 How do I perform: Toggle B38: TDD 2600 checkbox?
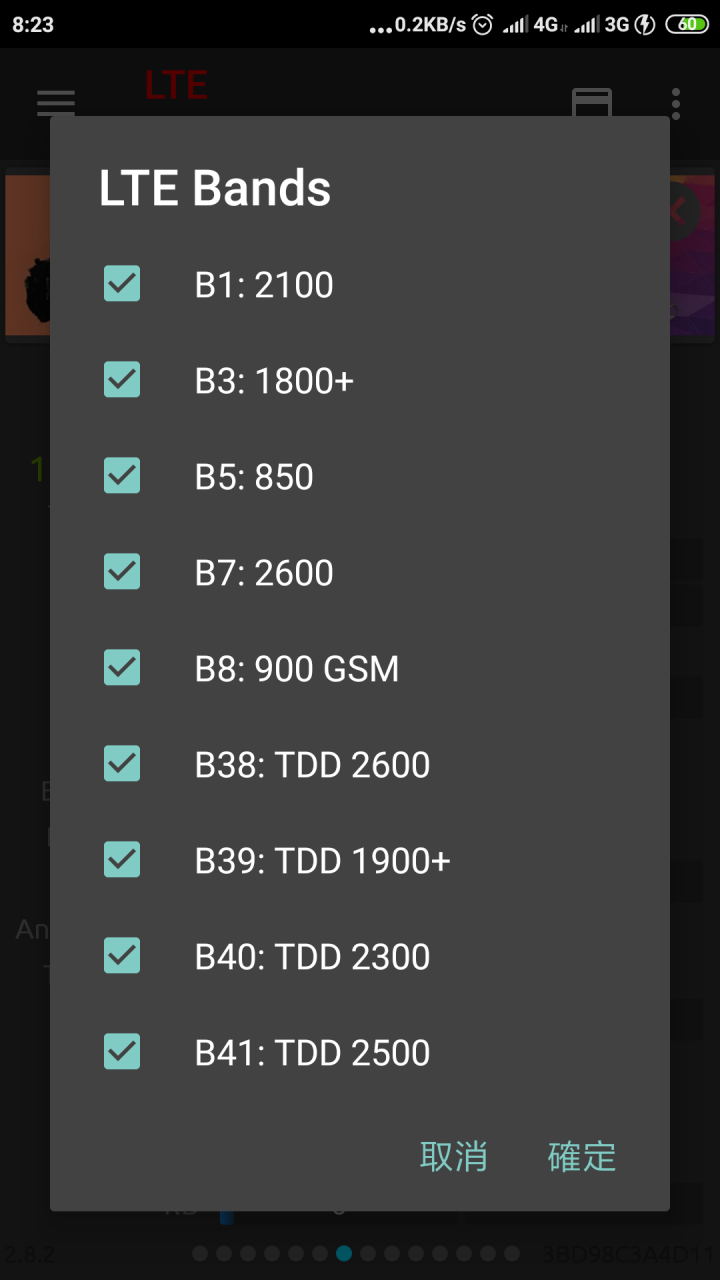[x=122, y=764]
